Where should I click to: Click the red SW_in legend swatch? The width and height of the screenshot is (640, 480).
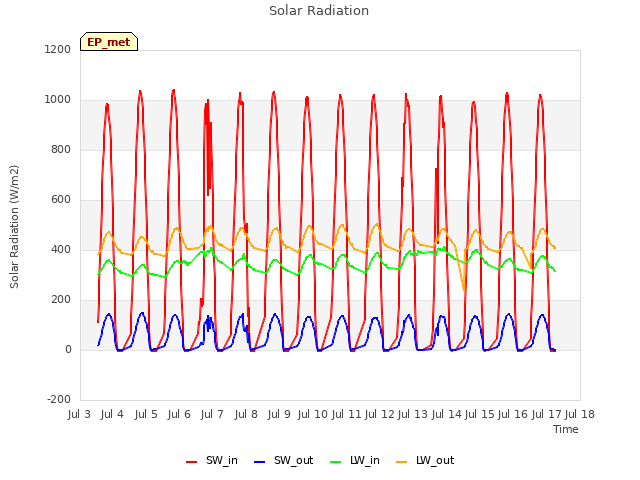pyautogui.click(x=191, y=462)
